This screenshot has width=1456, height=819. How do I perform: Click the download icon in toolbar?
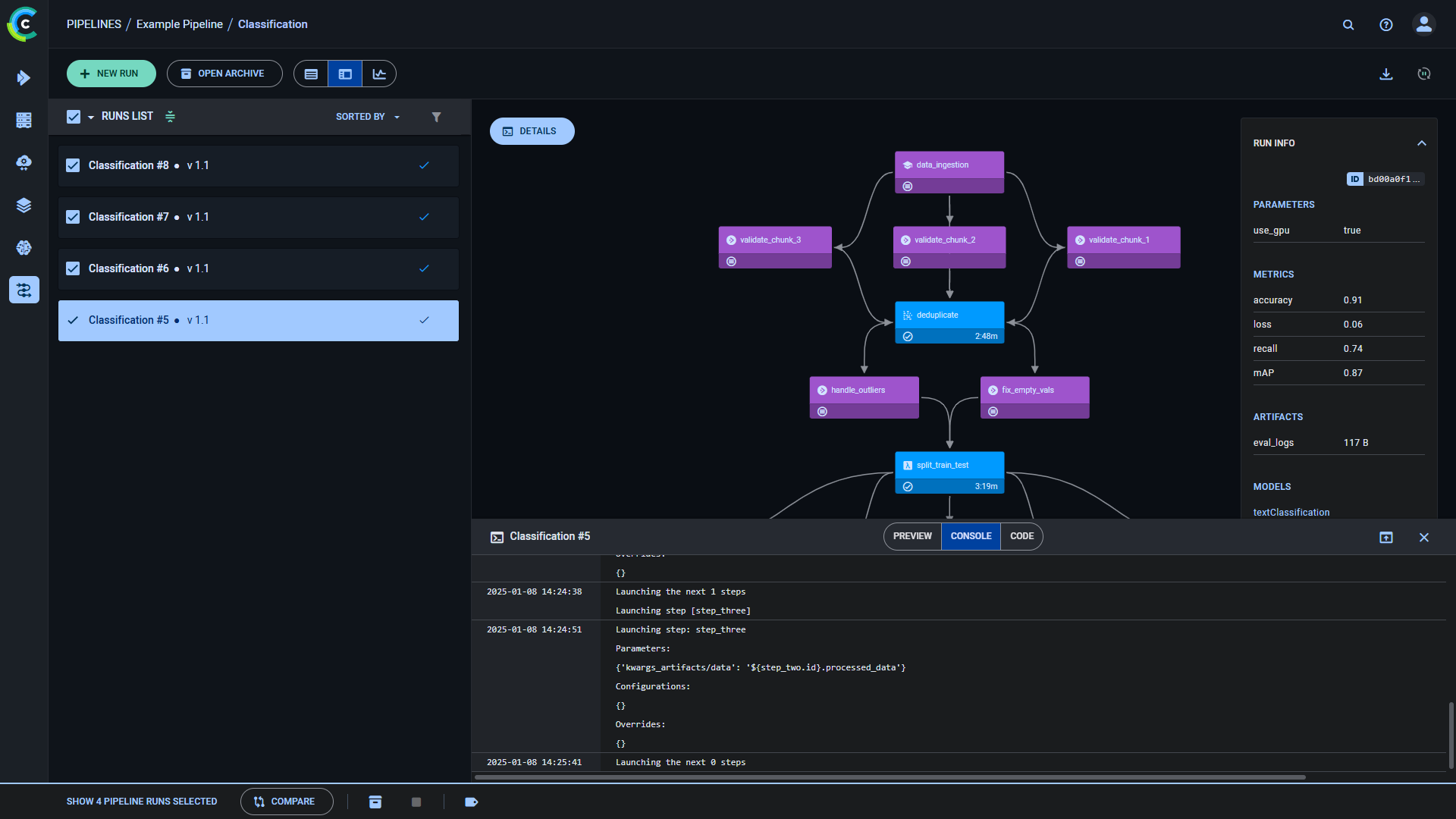point(1385,74)
